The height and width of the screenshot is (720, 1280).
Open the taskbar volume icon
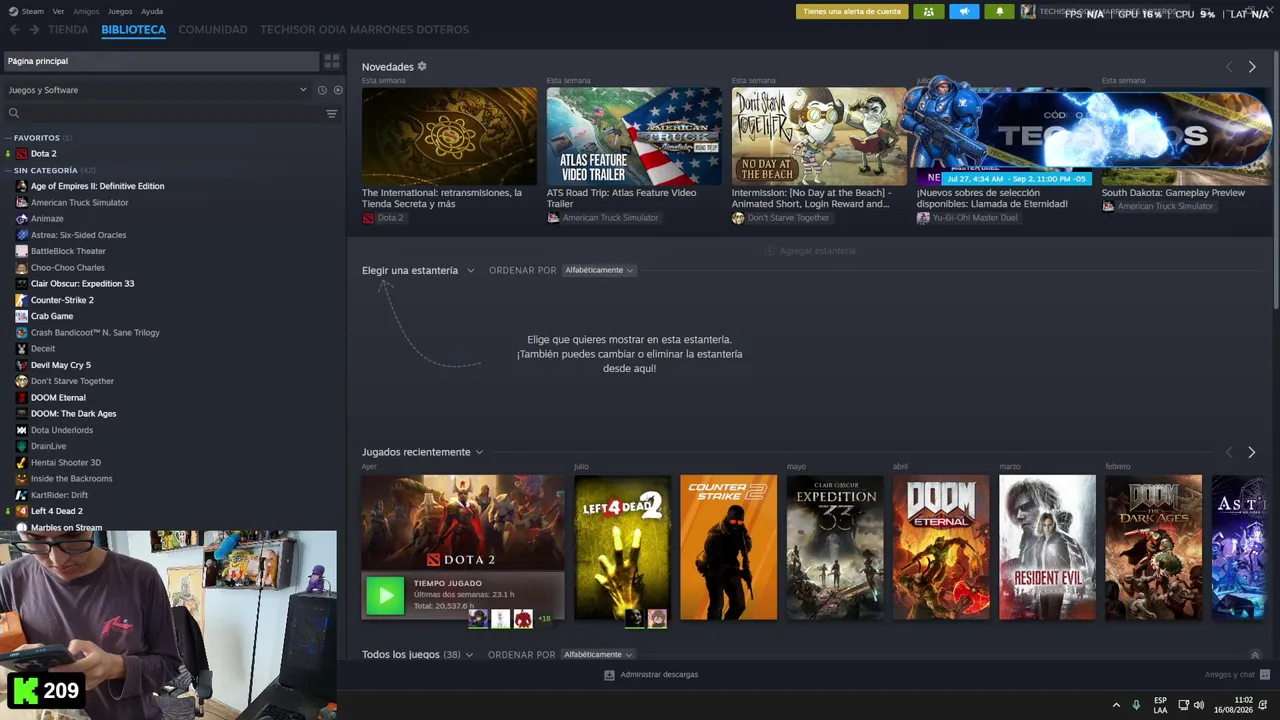point(1199,705)
